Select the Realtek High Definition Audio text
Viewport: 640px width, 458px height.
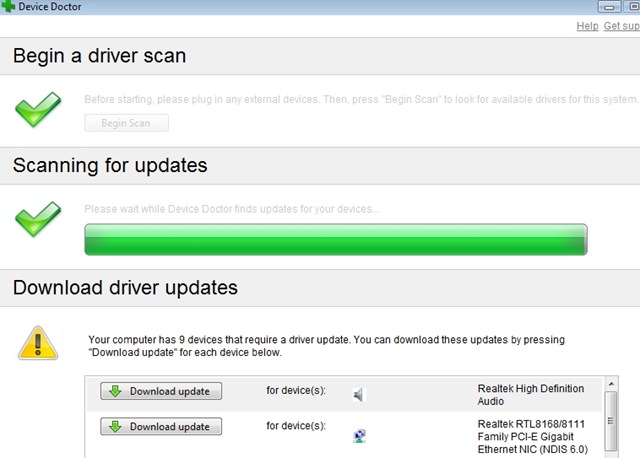click(531, 395)
